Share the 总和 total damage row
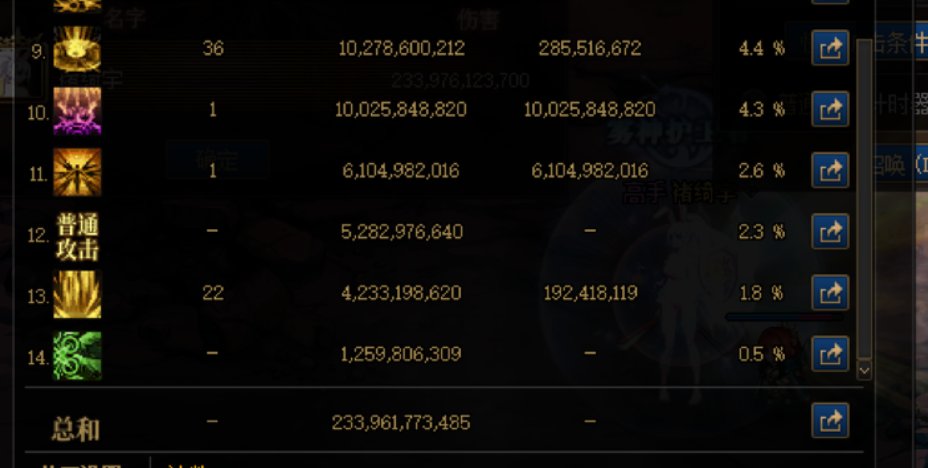The height and width of the screenshot is (468, 928). click(x=830, y=421)
